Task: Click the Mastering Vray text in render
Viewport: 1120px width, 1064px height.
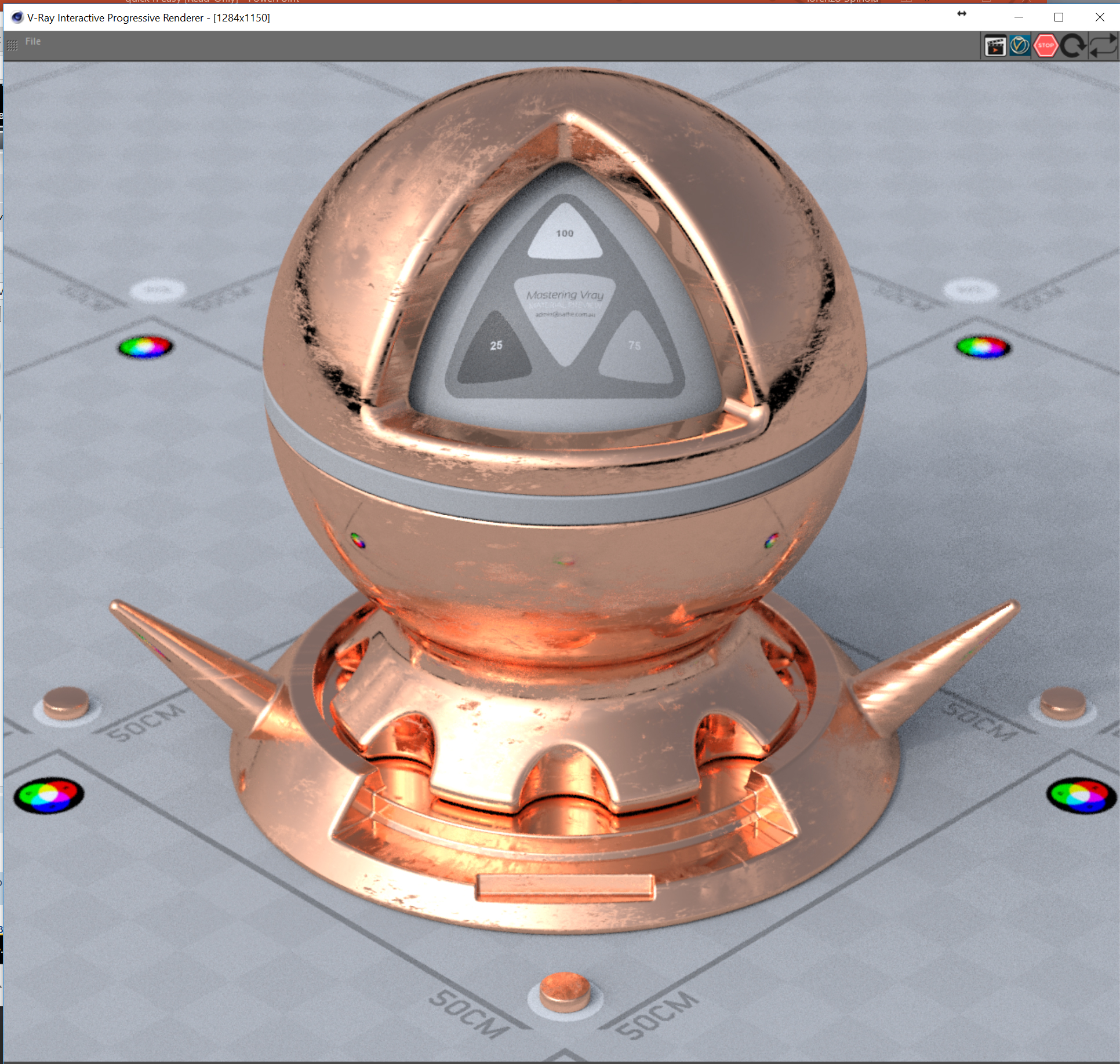Action: point(565,295)
